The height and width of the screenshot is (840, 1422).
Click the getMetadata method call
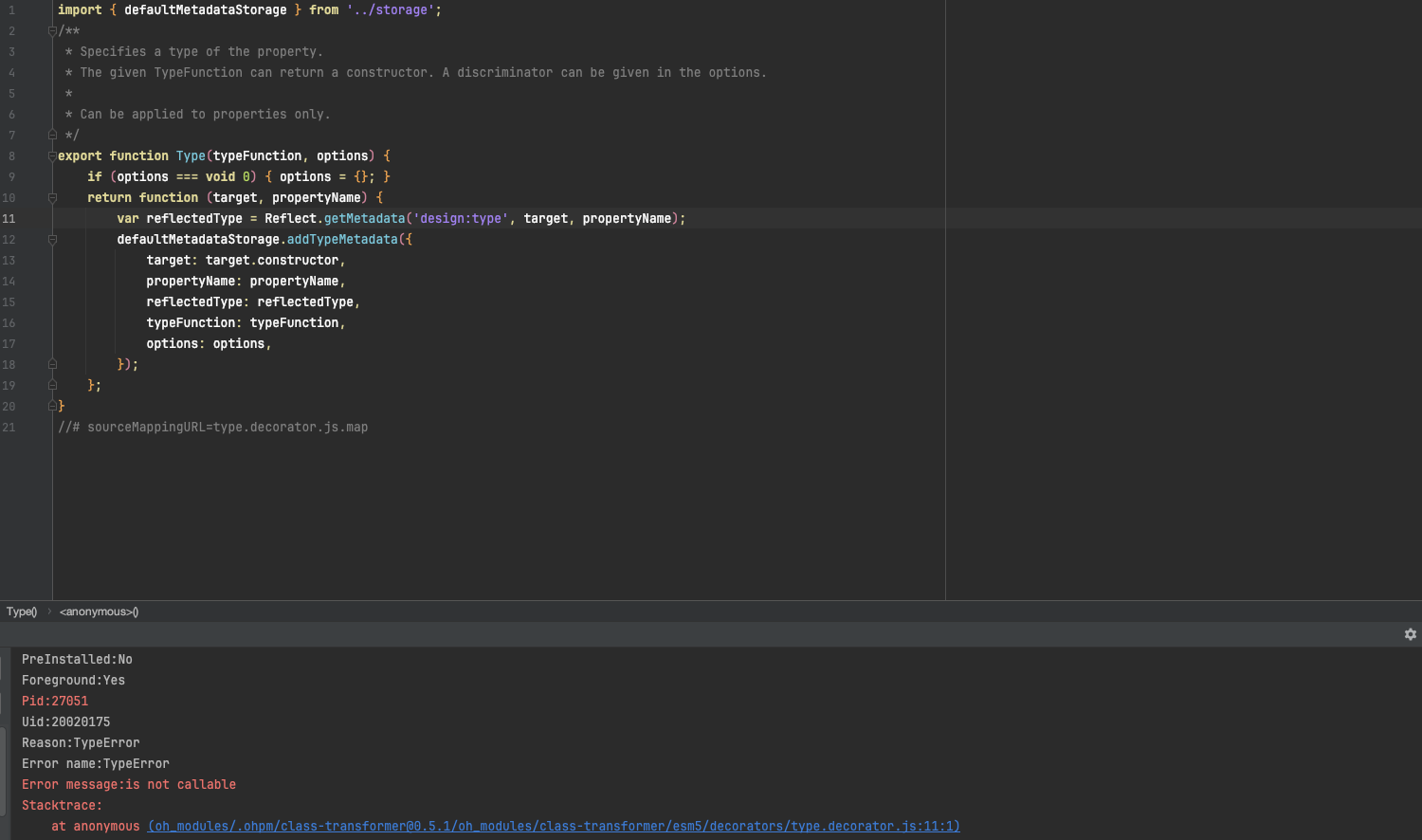364,219
